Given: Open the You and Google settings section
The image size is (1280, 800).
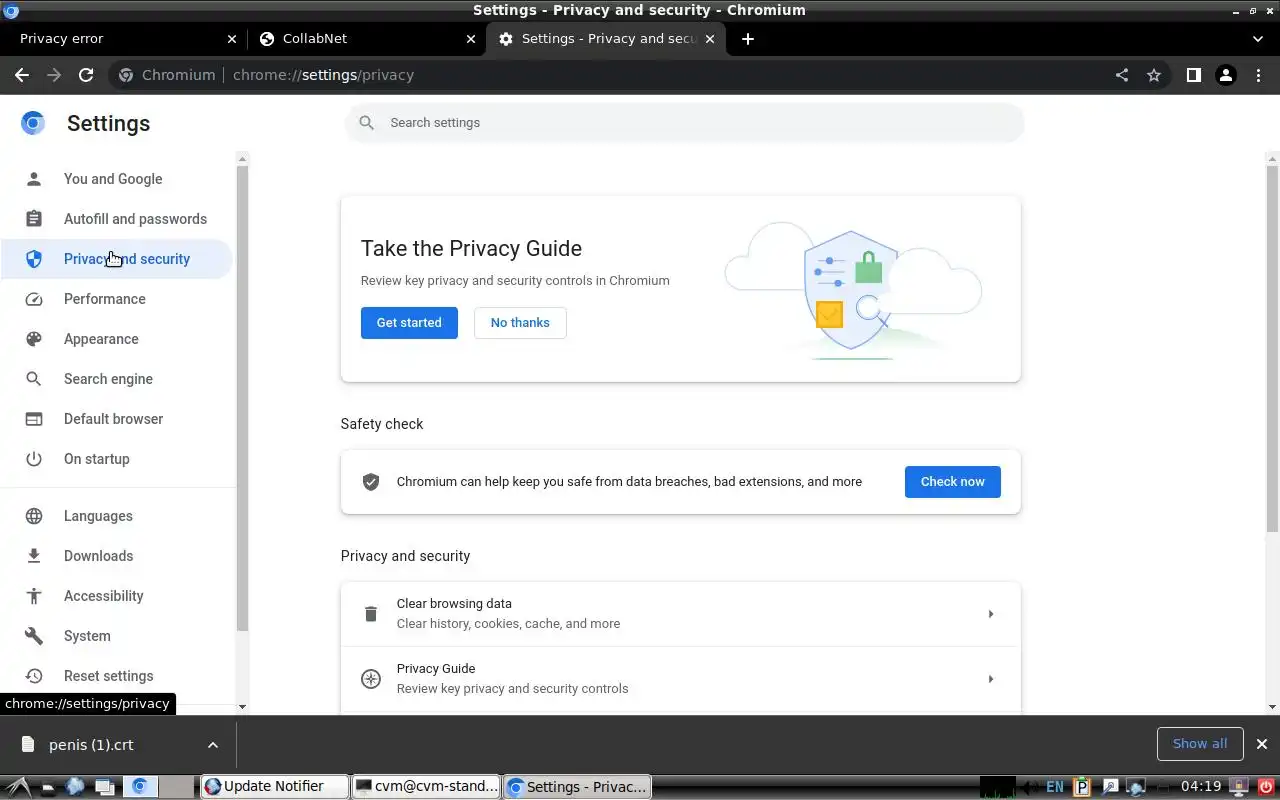Looking at the screenshot, I should (x=116, y=179).
